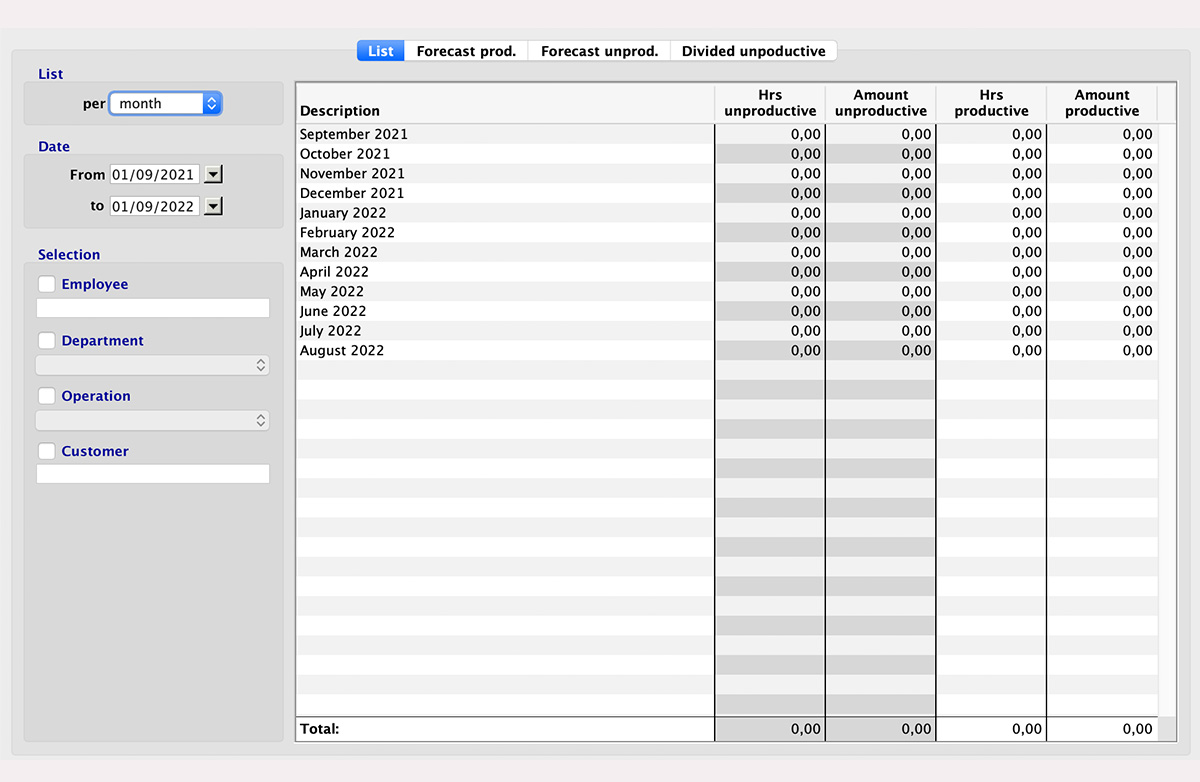Focus the Customer text input field

point(153,474)
